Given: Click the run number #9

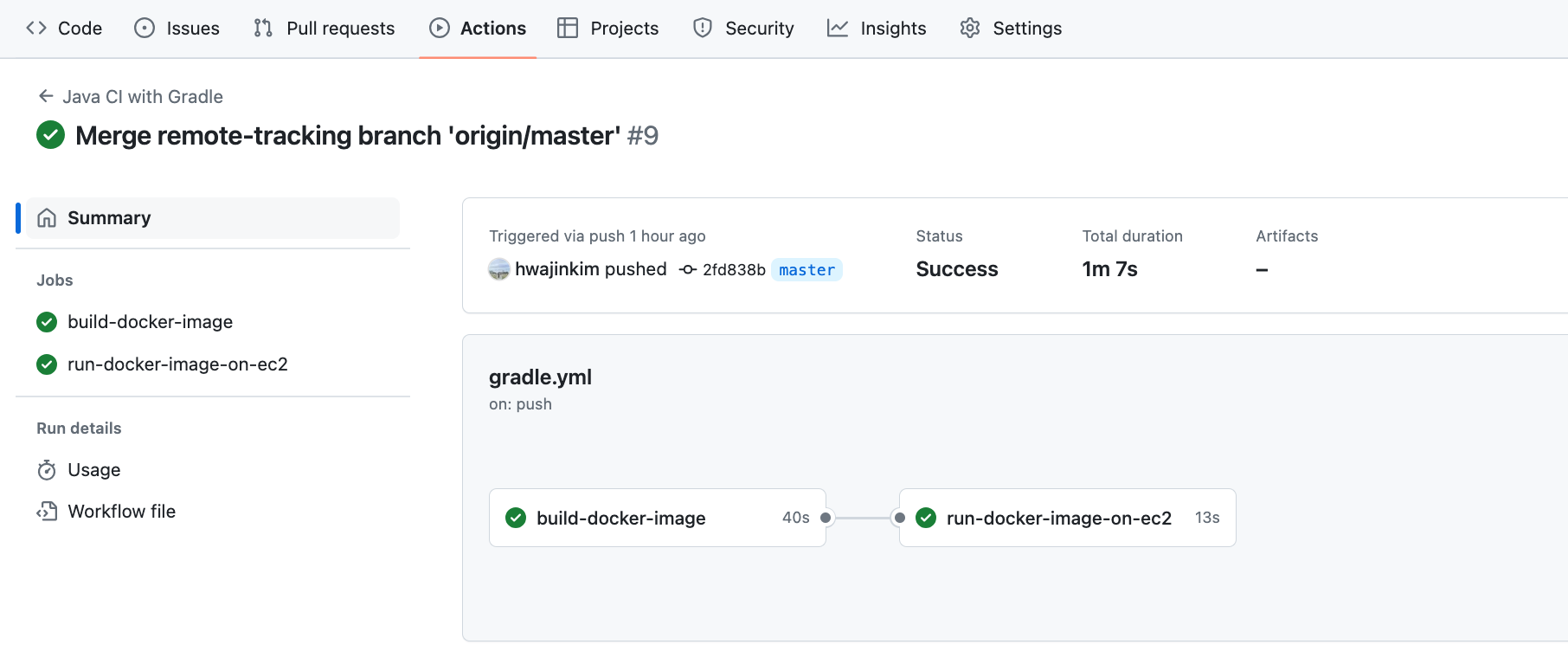Looking at the screenshot, I should point(643,135).
